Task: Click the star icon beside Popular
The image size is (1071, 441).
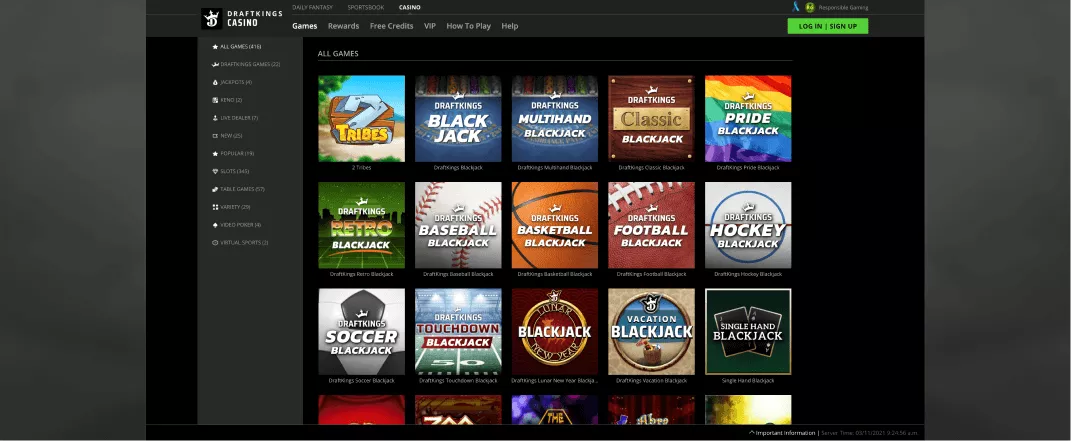Action: (x=215, y=154)
